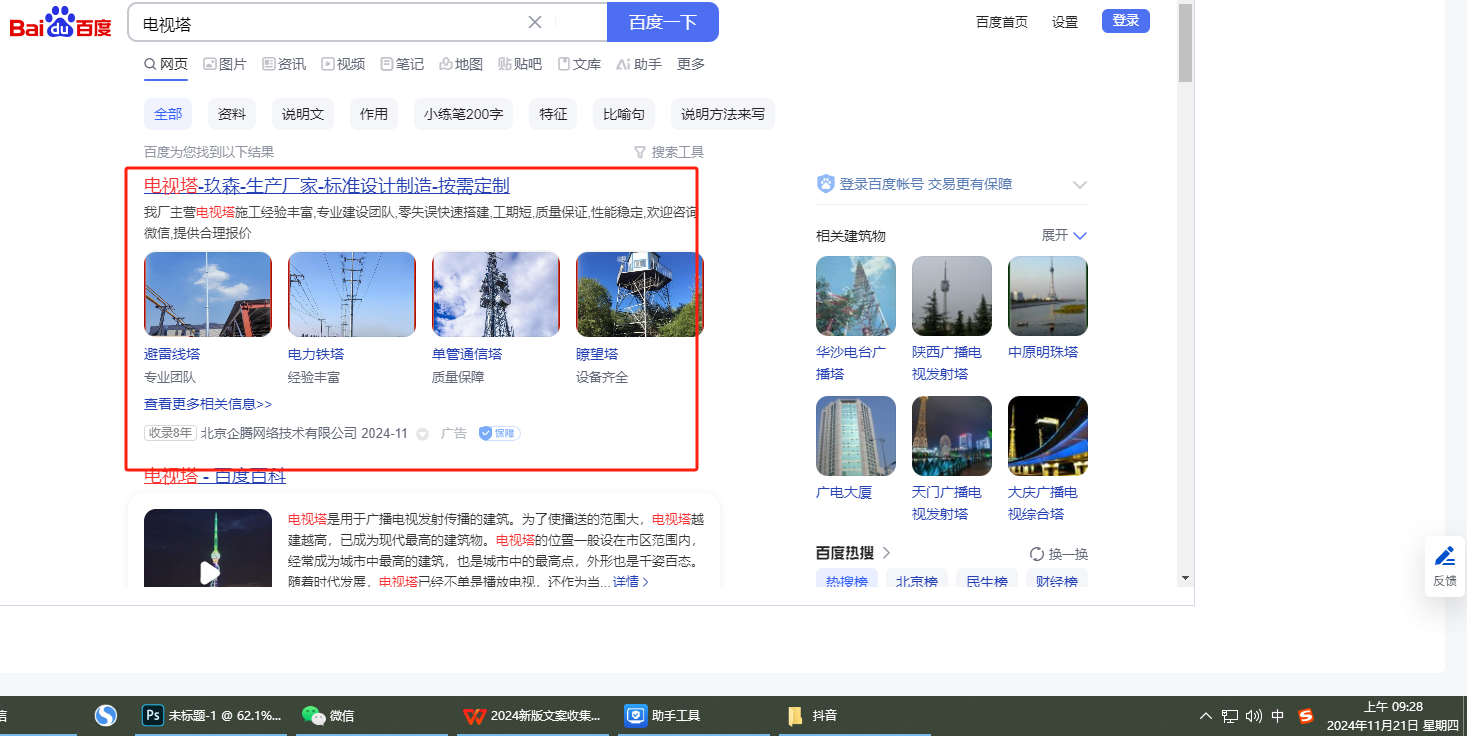Open the WPS 2024新版文案收集 taskbar item
The image size is (1467, 736).
(x=532, y=715)
